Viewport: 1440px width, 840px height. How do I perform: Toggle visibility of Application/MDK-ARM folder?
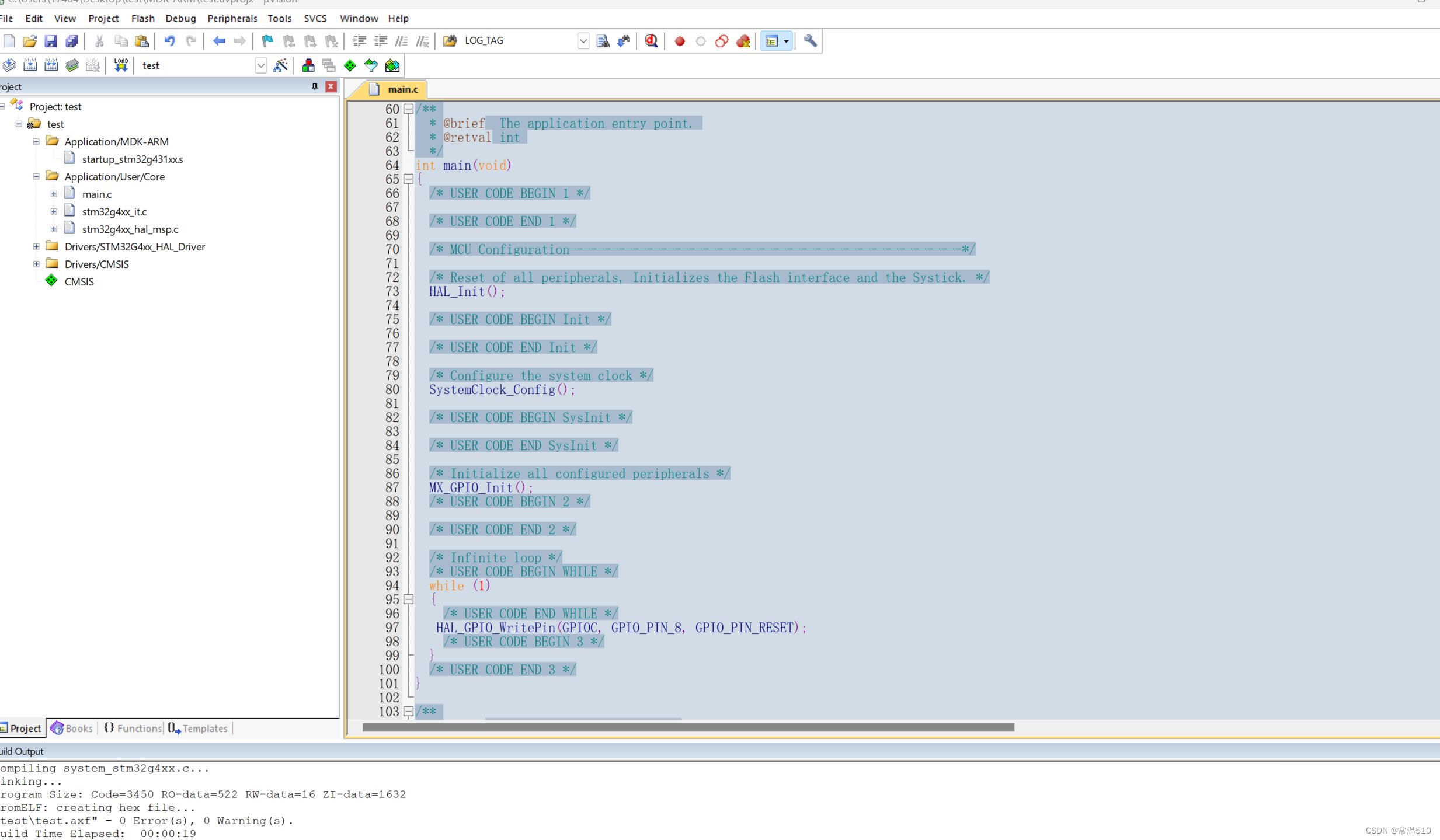click(36, 141)
